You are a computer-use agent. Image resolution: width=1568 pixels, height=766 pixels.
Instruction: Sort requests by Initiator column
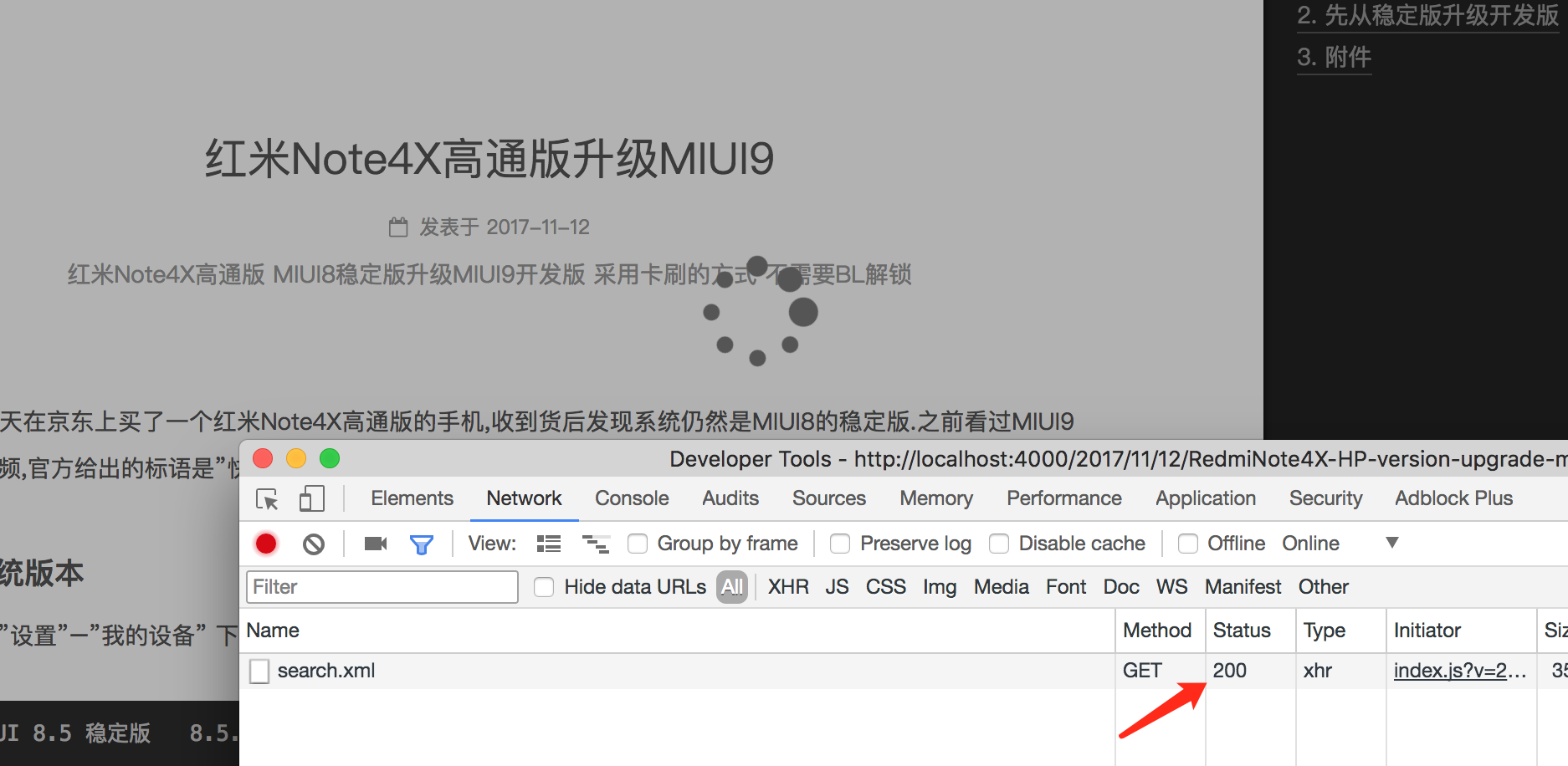pyautogui.click(x=1462, y=631)
